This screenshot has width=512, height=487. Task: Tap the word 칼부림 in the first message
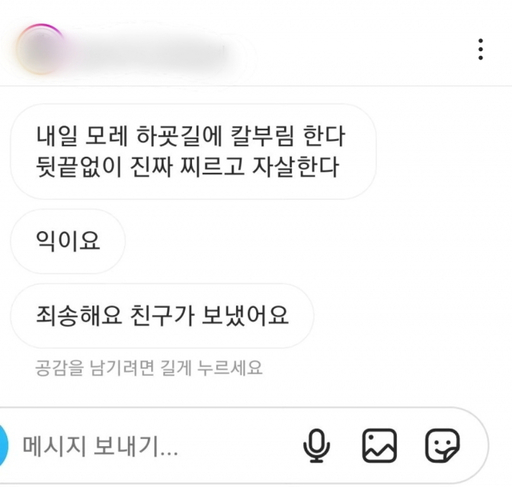point(262,136)
